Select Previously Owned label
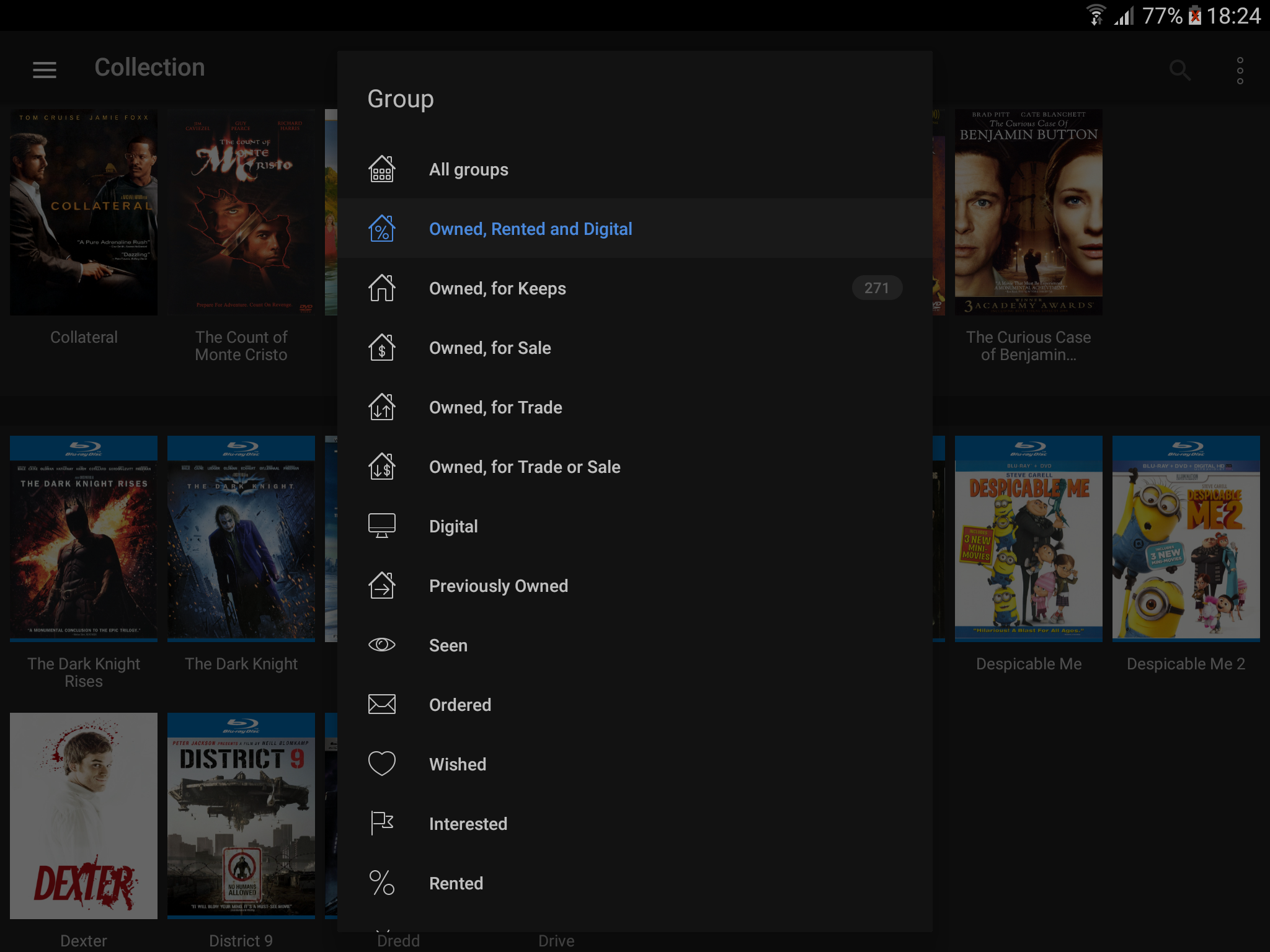This screenshot has width=1270, height=952. click(499, 586)
